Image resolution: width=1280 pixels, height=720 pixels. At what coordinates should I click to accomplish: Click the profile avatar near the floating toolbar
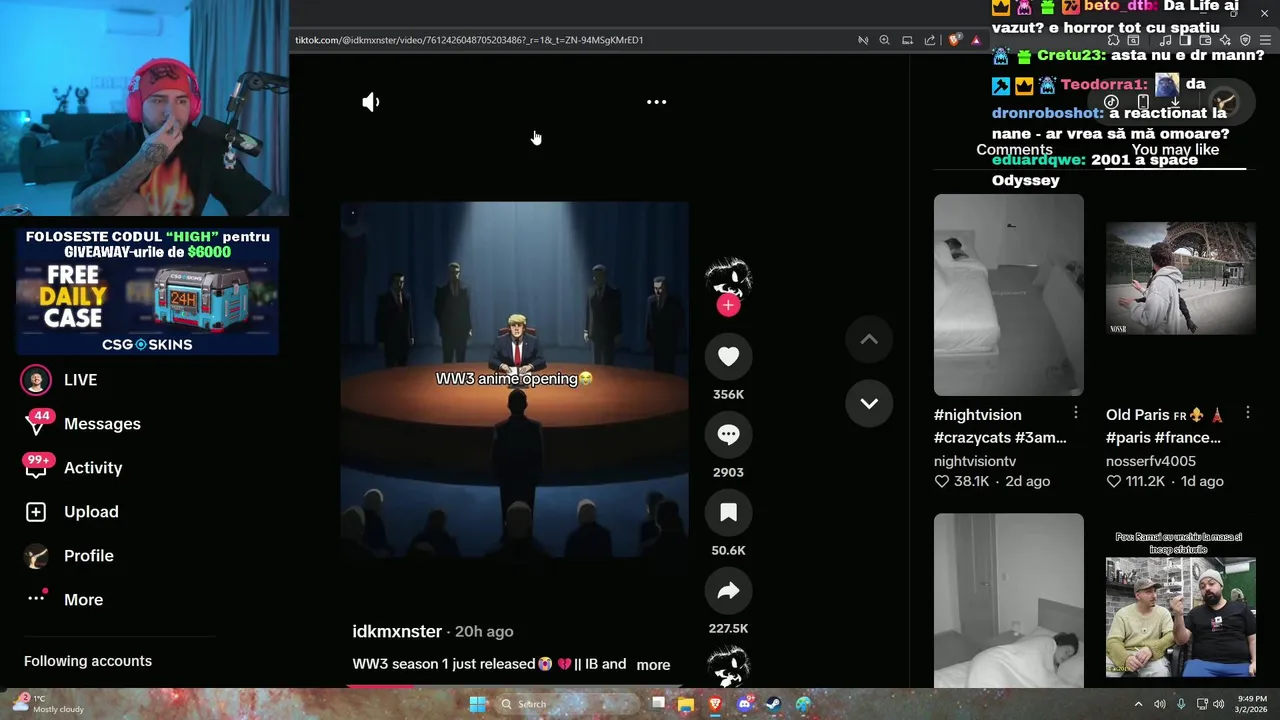click(1224, 102)
